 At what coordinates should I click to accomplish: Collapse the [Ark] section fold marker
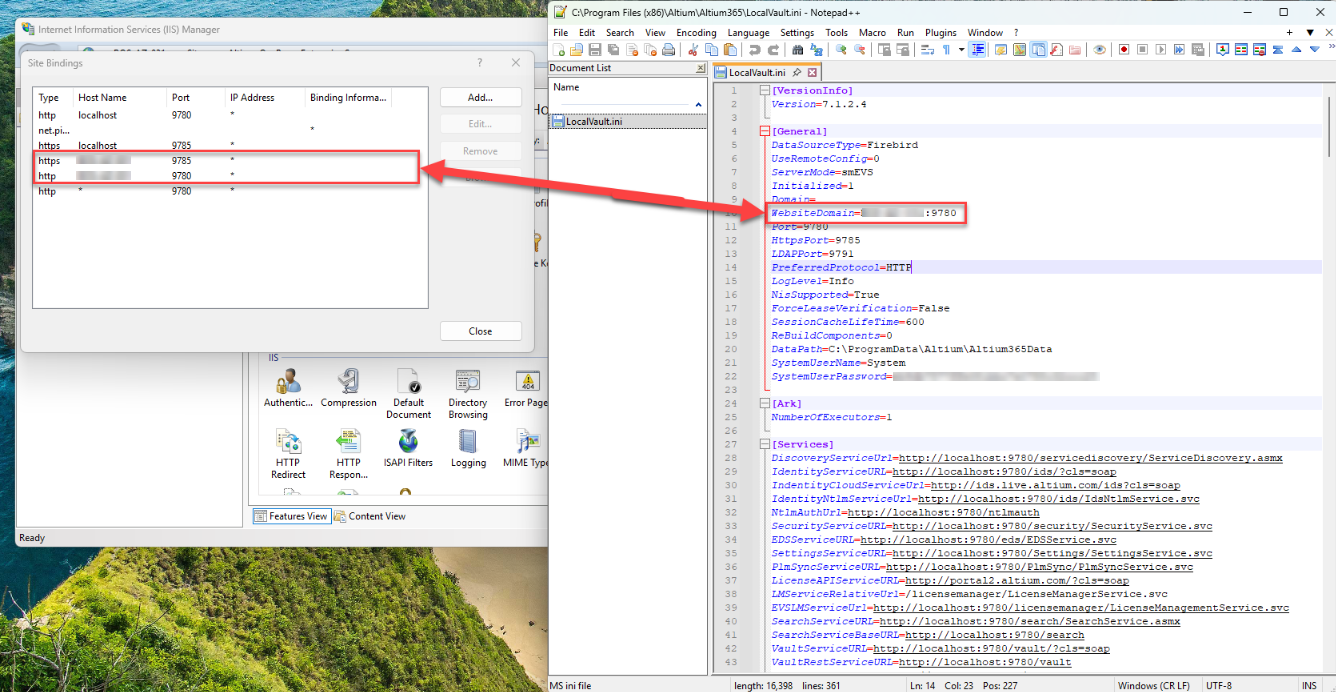(x=765, y=404)
